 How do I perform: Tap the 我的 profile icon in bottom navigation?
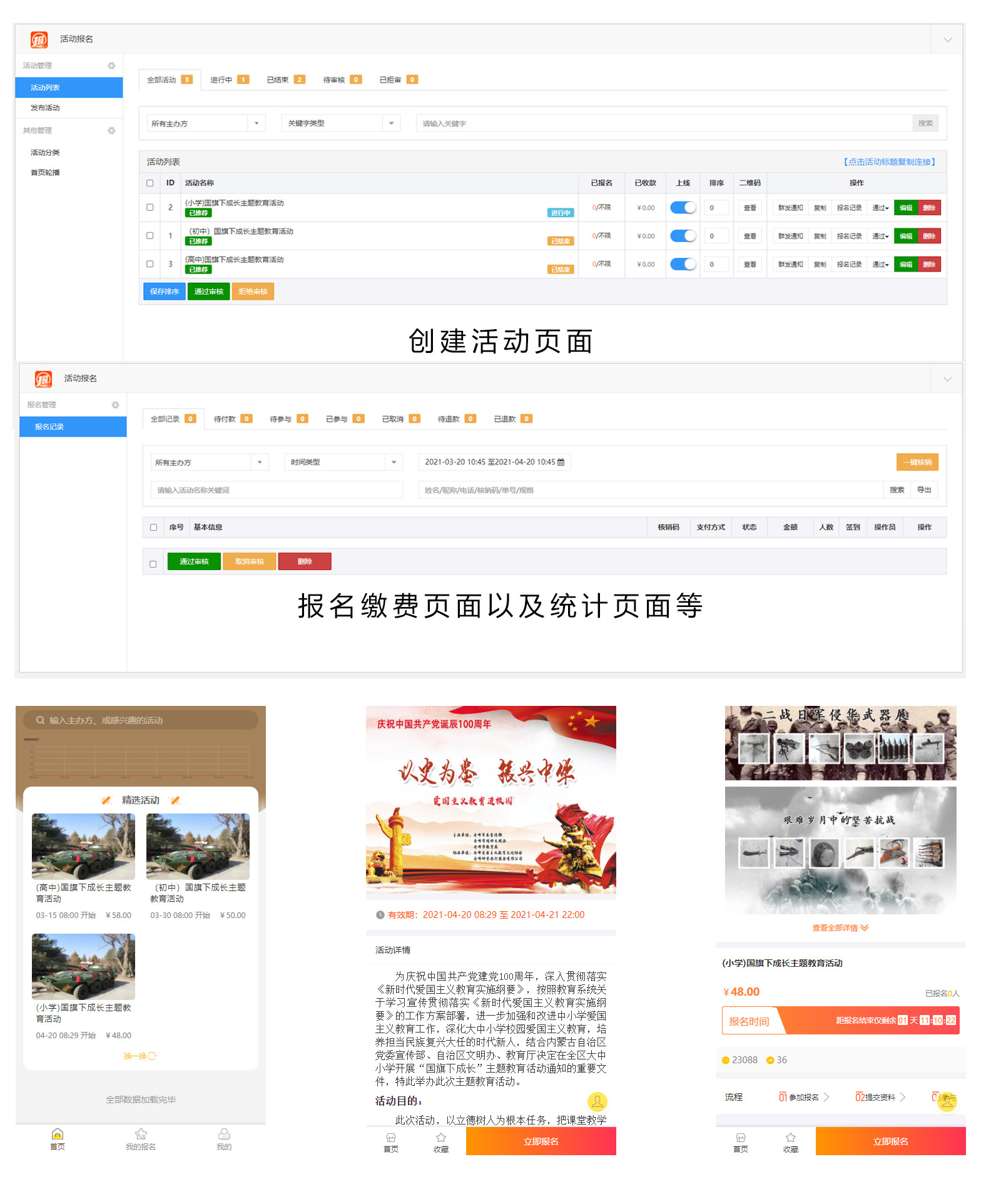224,1135
